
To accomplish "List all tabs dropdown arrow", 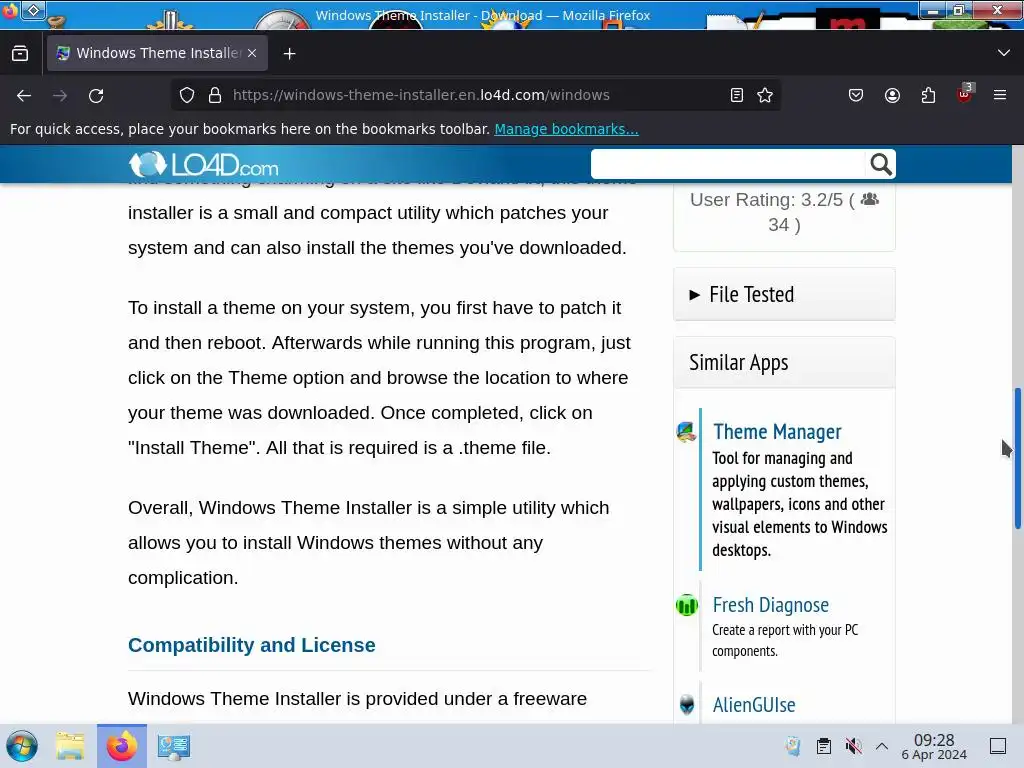I will [x=1004, y=53].
